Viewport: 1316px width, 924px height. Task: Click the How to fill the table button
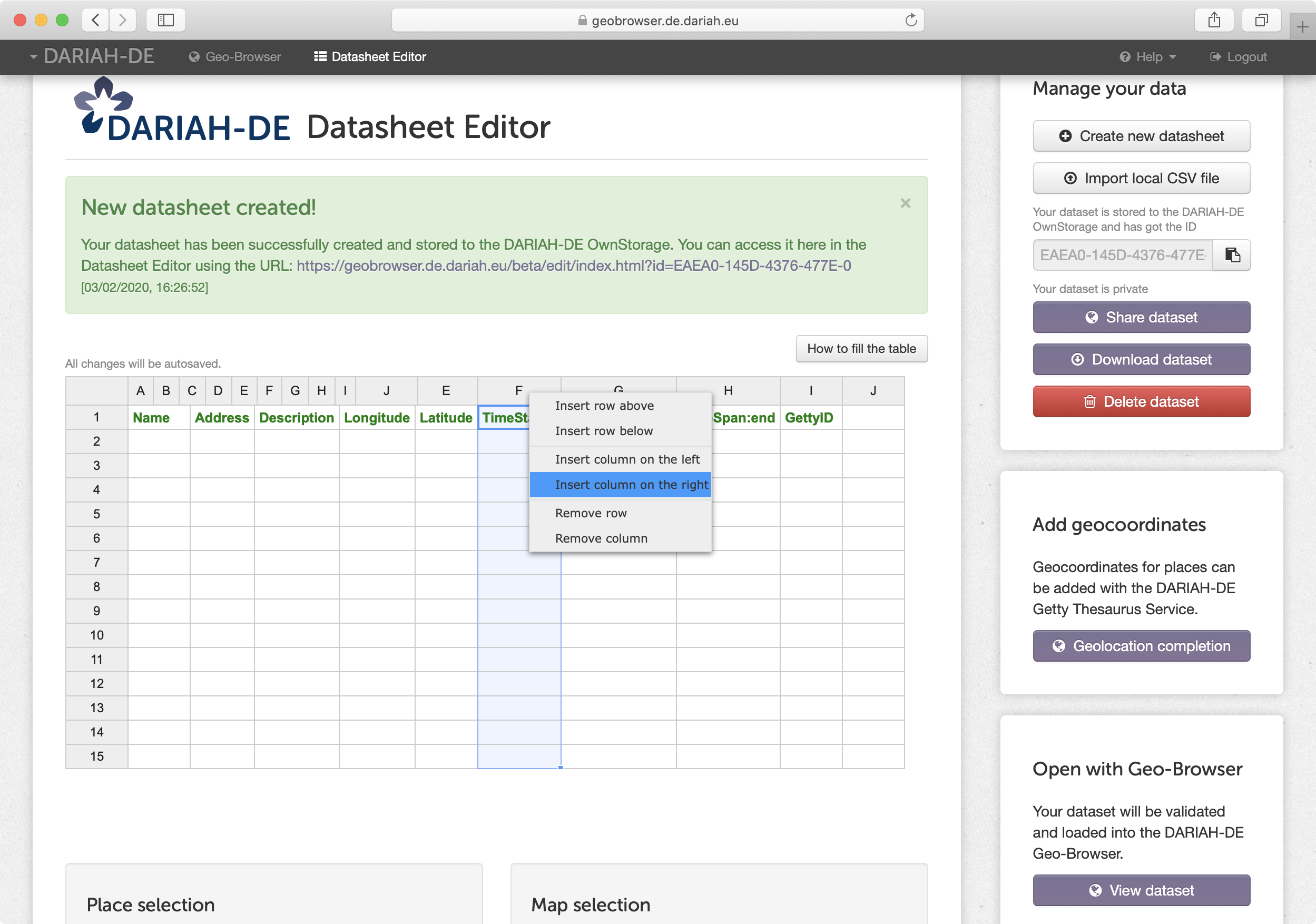[x=860, y=349]
